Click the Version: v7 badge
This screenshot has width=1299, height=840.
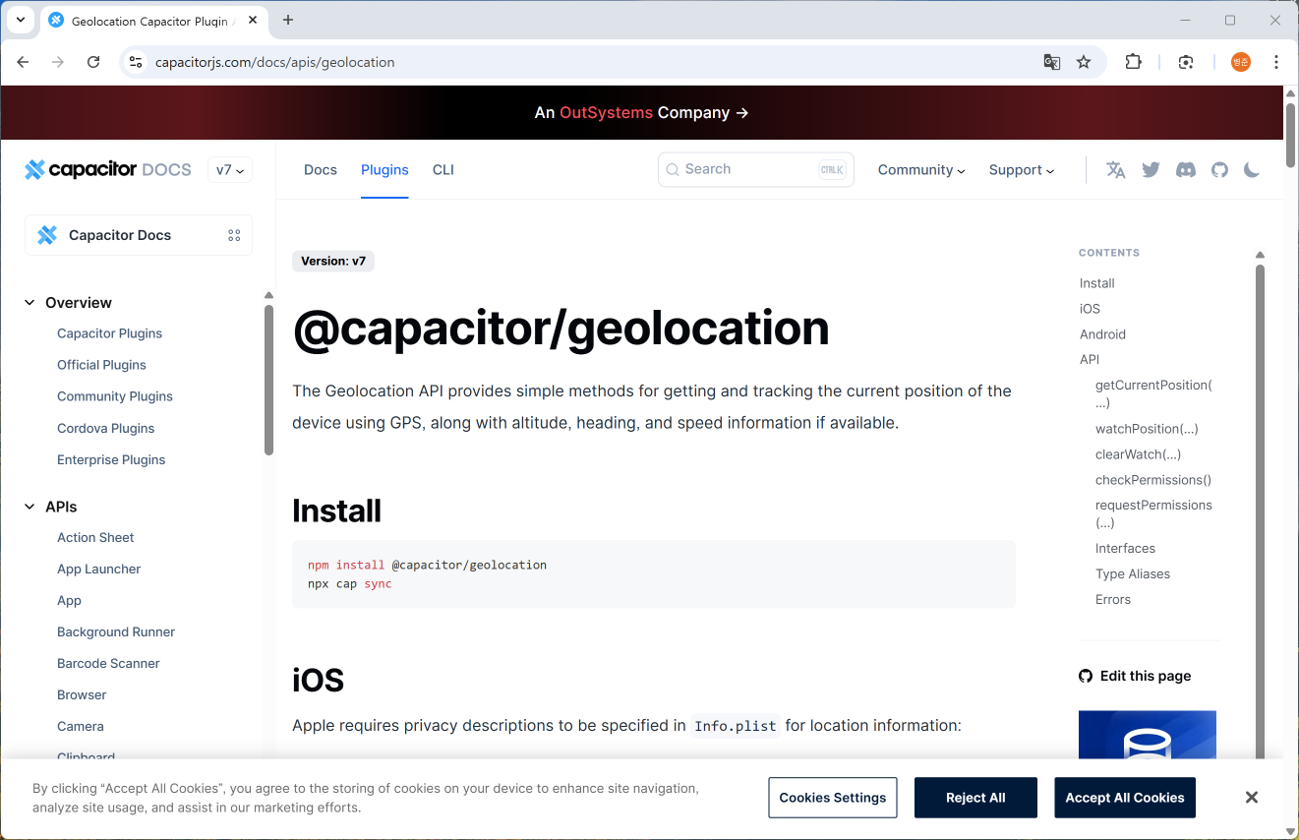[333, 261]
